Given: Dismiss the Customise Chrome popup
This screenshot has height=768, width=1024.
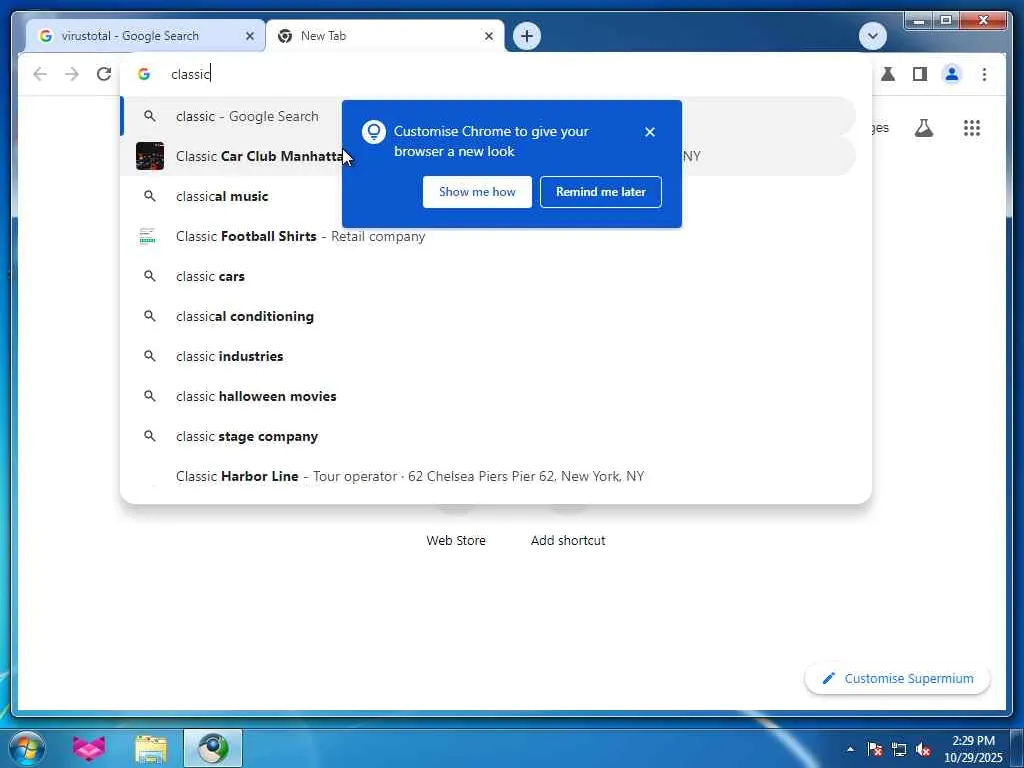Looking at the screenshot, I should 649,132.
